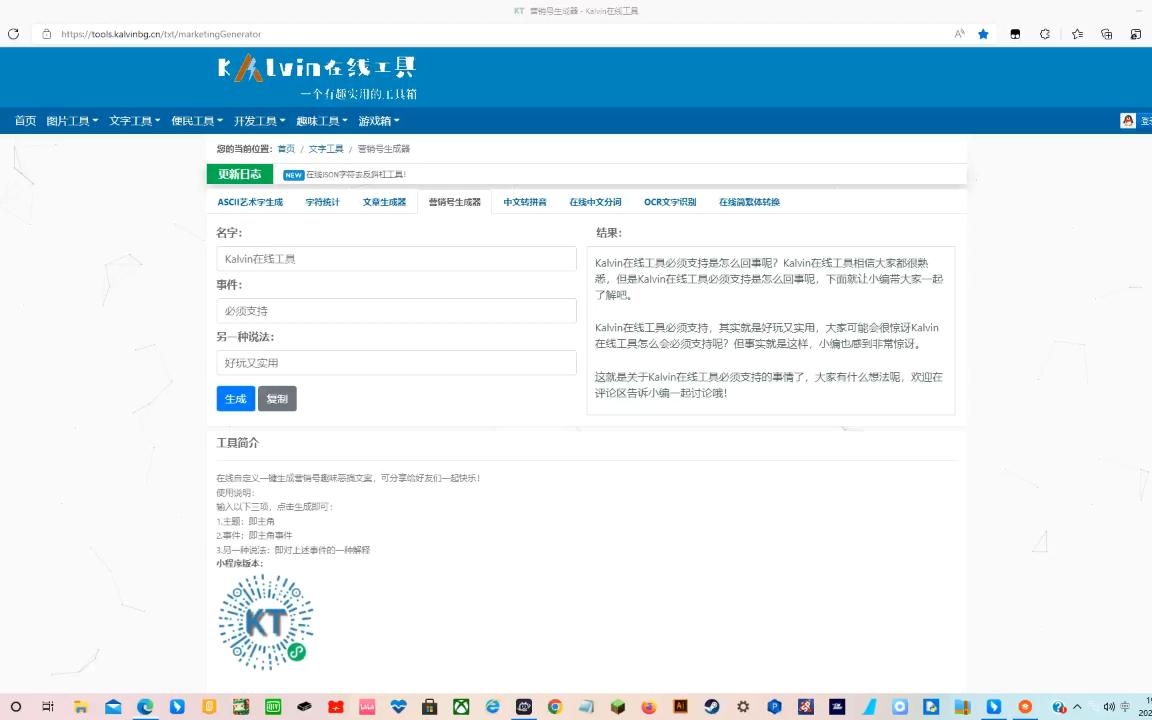This screenshot has height=720, width=1152.
Task: Open Internet Explorer from the taskbar
Action: [x=492, y=707]
